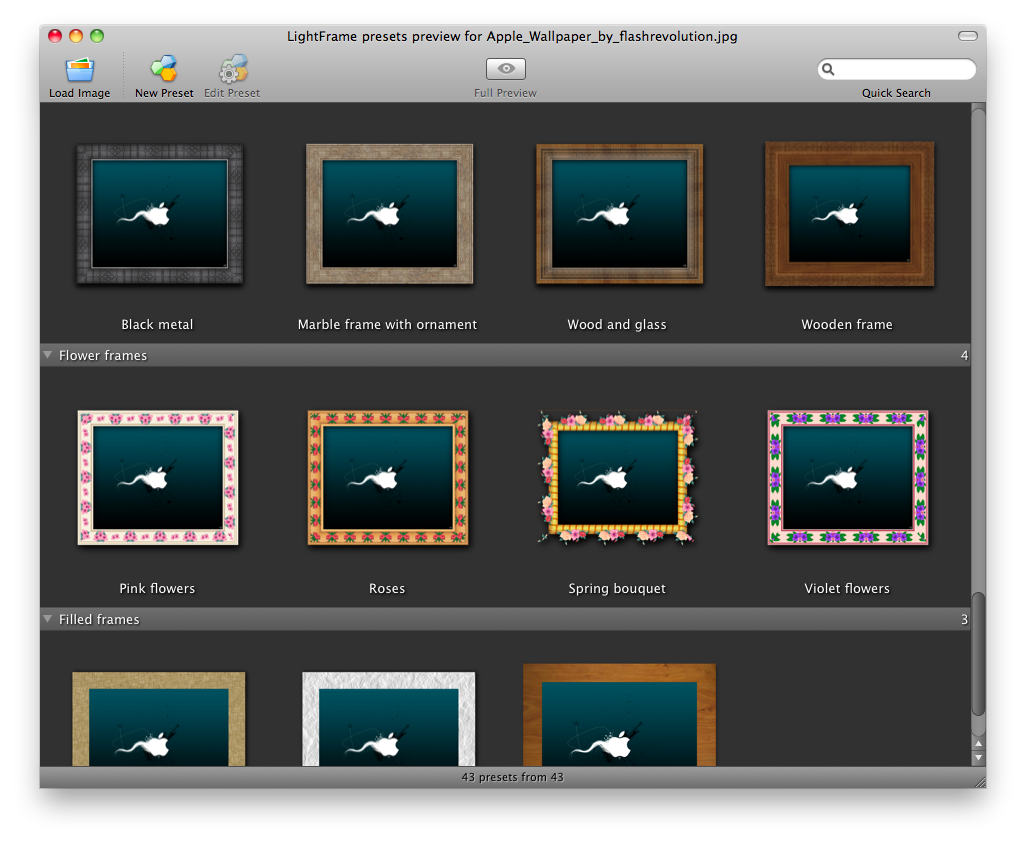
Task: Click the magnifier icon in Quick Search
Action: click(x=828, y=69)
